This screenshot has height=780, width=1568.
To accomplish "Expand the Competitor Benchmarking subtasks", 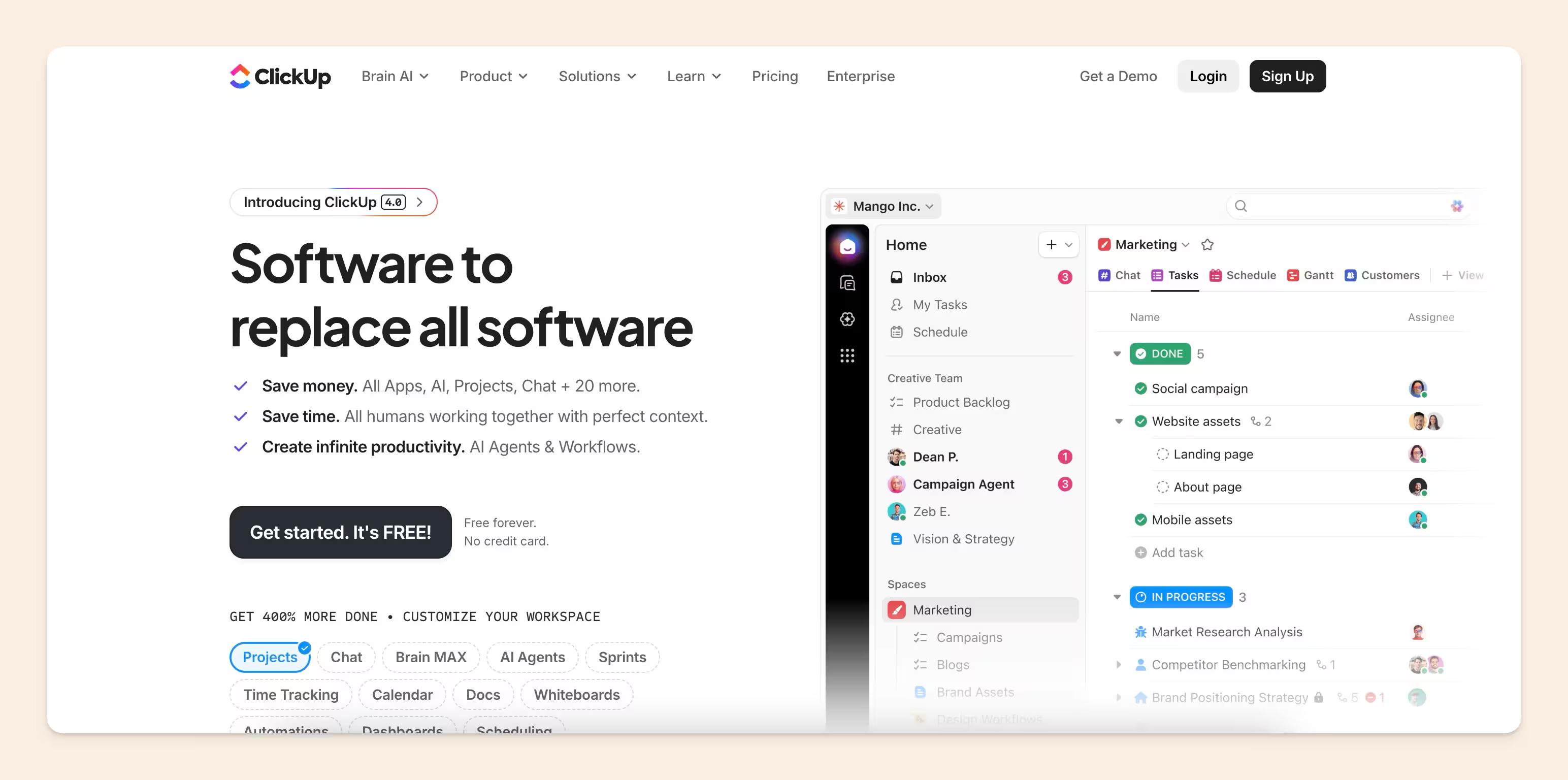I will (x=1119, y=665).
